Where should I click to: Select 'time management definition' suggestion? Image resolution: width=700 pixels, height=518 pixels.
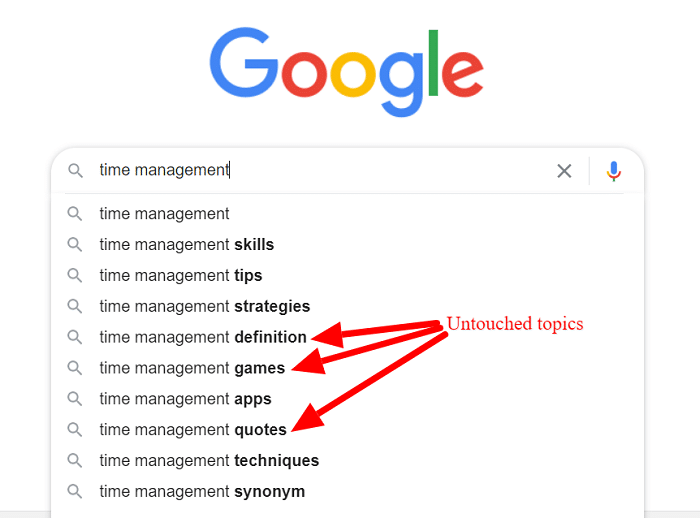point(347,337)
